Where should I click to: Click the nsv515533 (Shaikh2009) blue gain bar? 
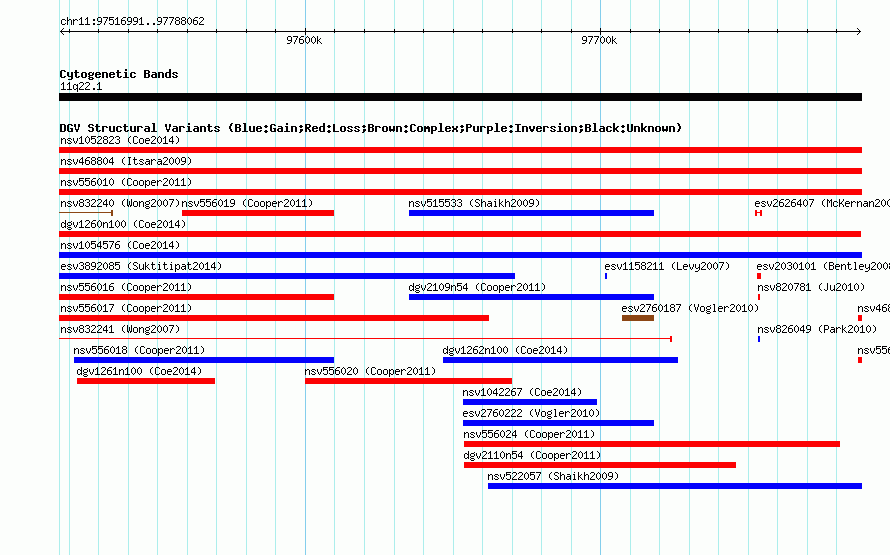tap(531, 213)
